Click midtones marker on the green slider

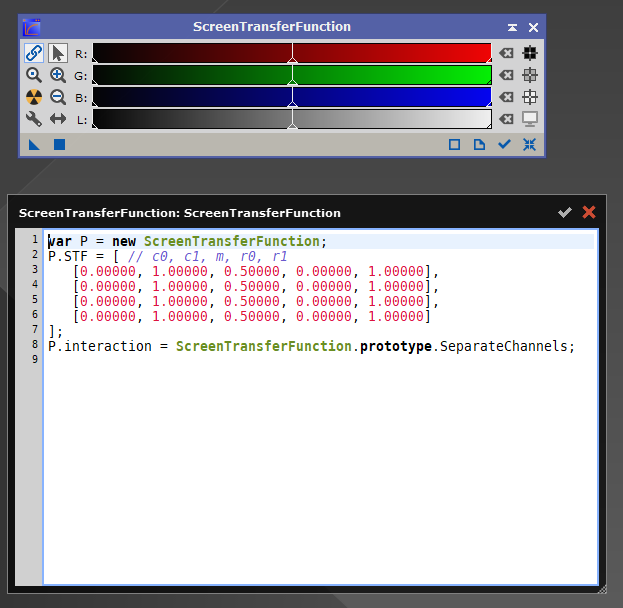[x=292, y=81]
